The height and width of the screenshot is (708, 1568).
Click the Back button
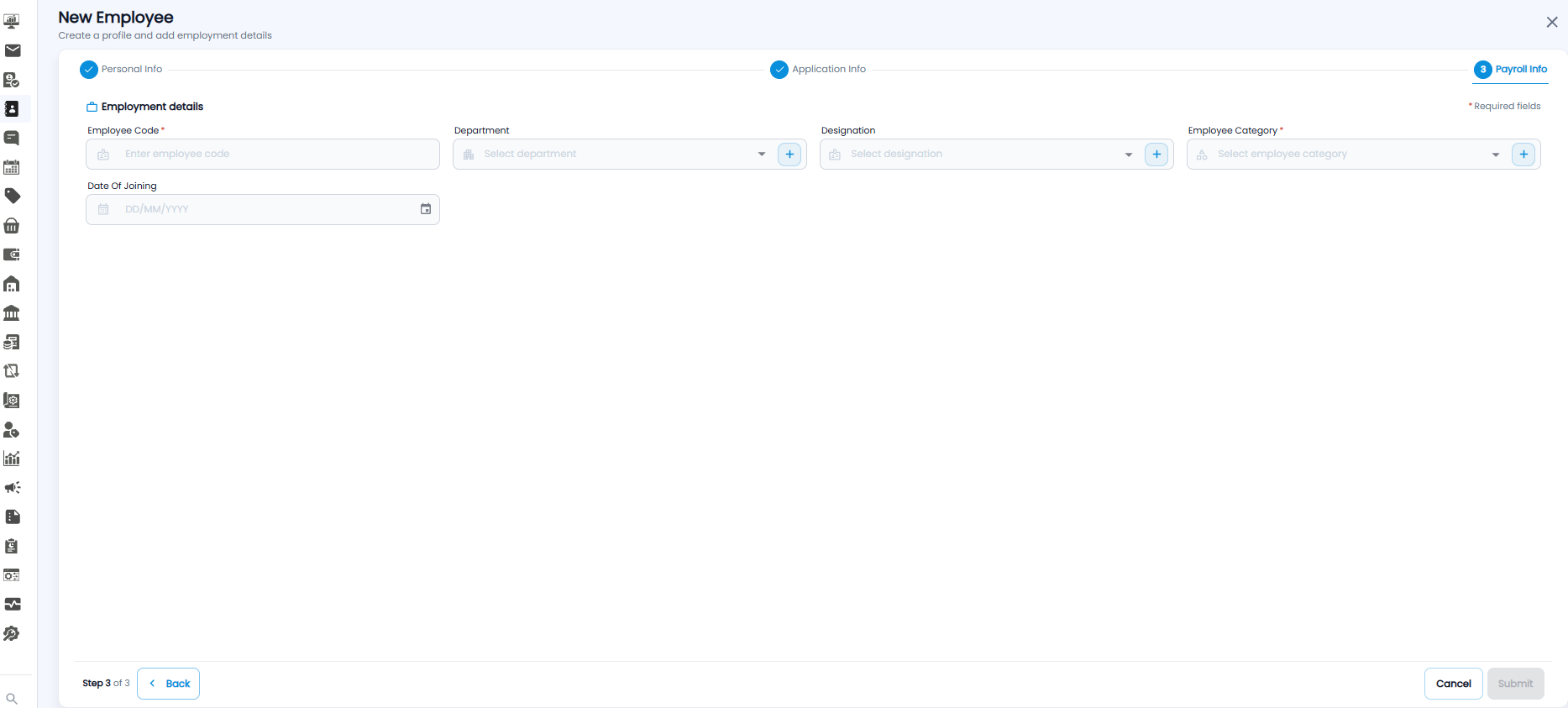click(169, 684)
